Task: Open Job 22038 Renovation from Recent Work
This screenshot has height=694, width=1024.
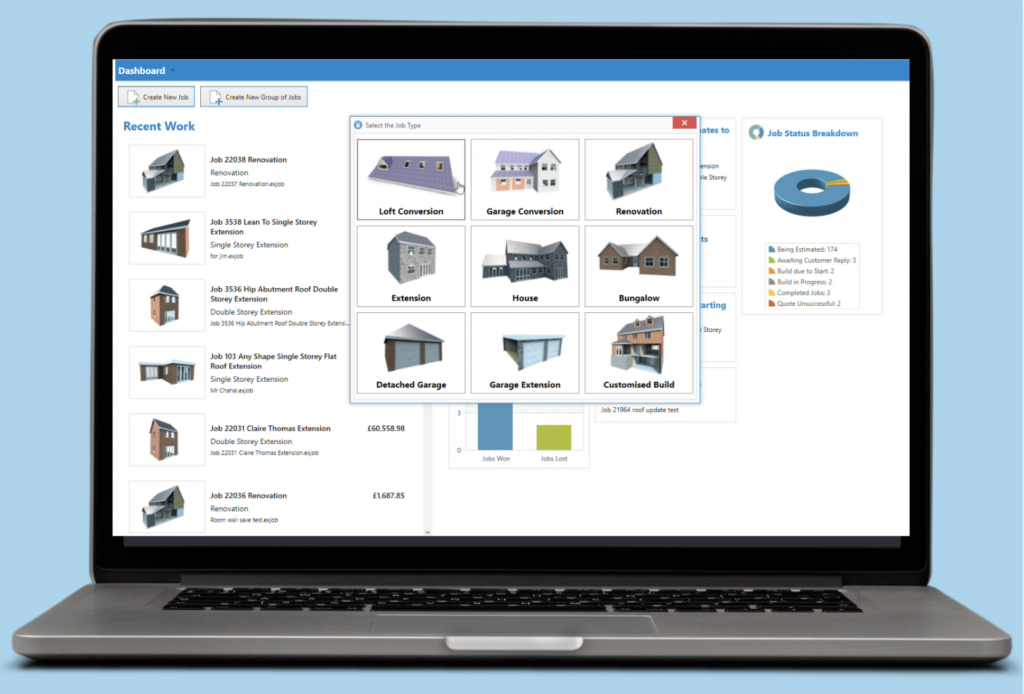Action: point(246,158)
